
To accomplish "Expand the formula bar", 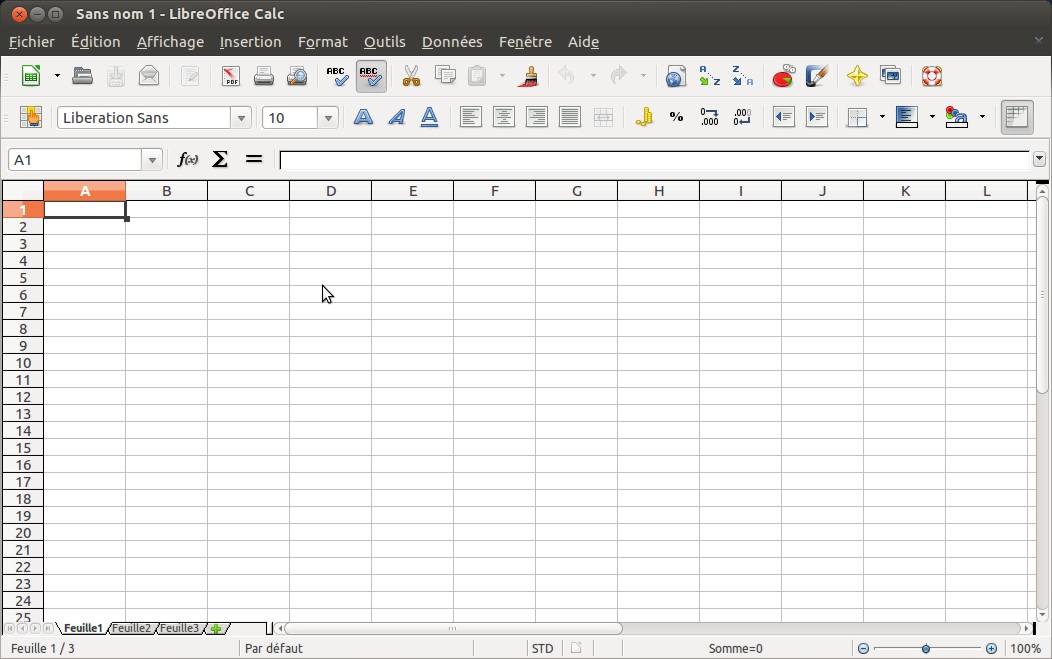I will (x=1039, y=159).
